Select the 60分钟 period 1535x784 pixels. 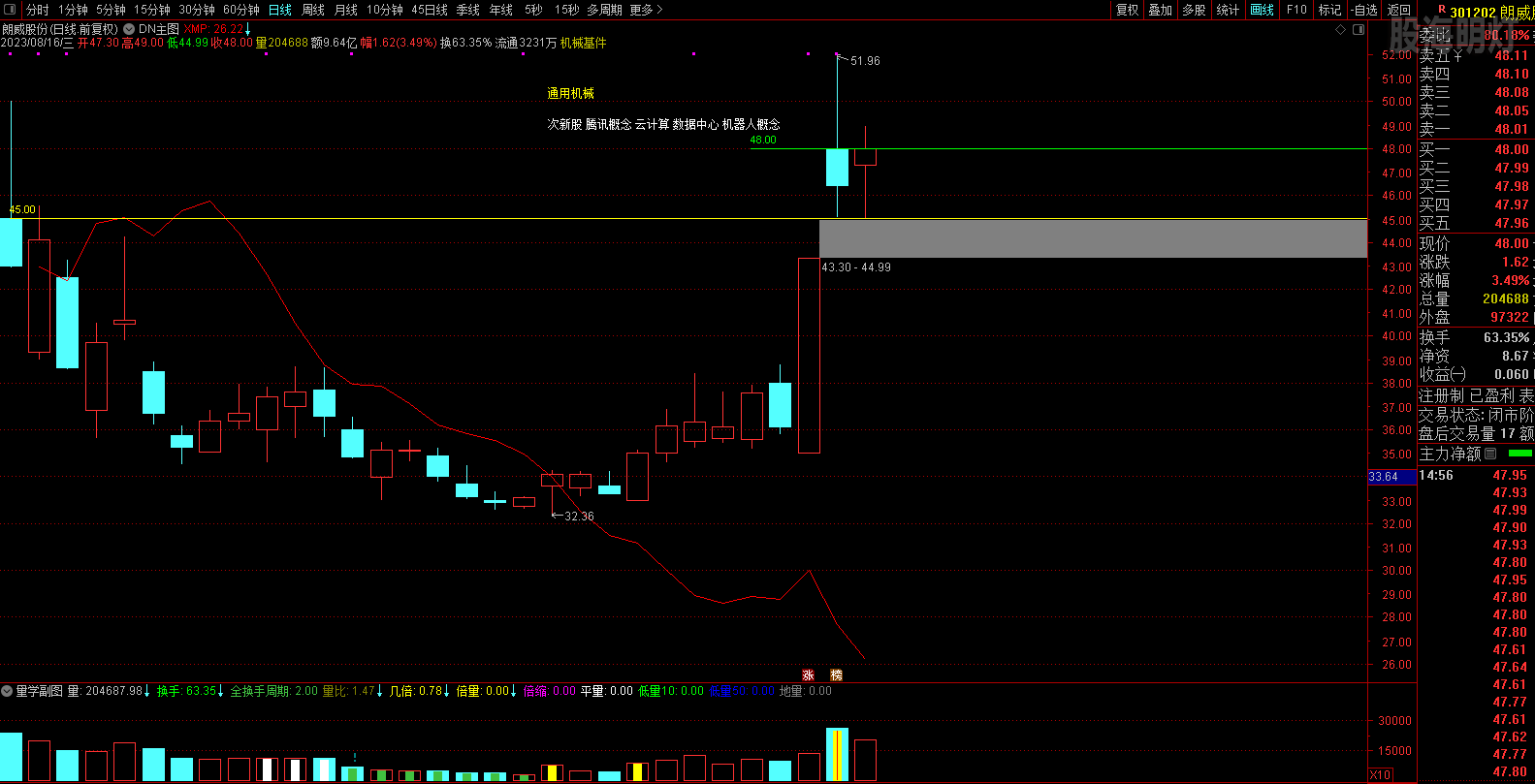[241, 10]
